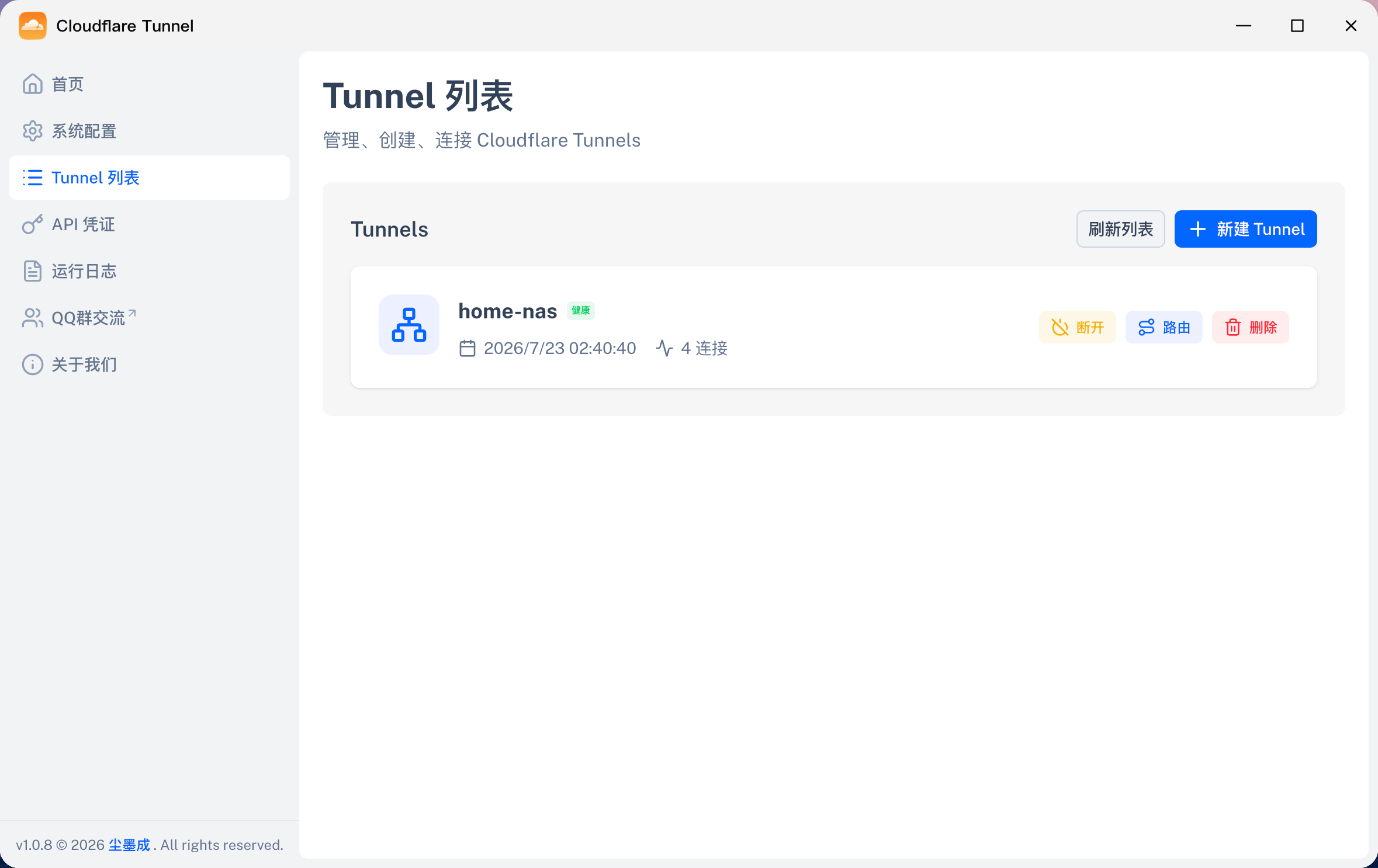
Task: Select the Tunnel 列表 sidebar item
Action: (150, 178)
